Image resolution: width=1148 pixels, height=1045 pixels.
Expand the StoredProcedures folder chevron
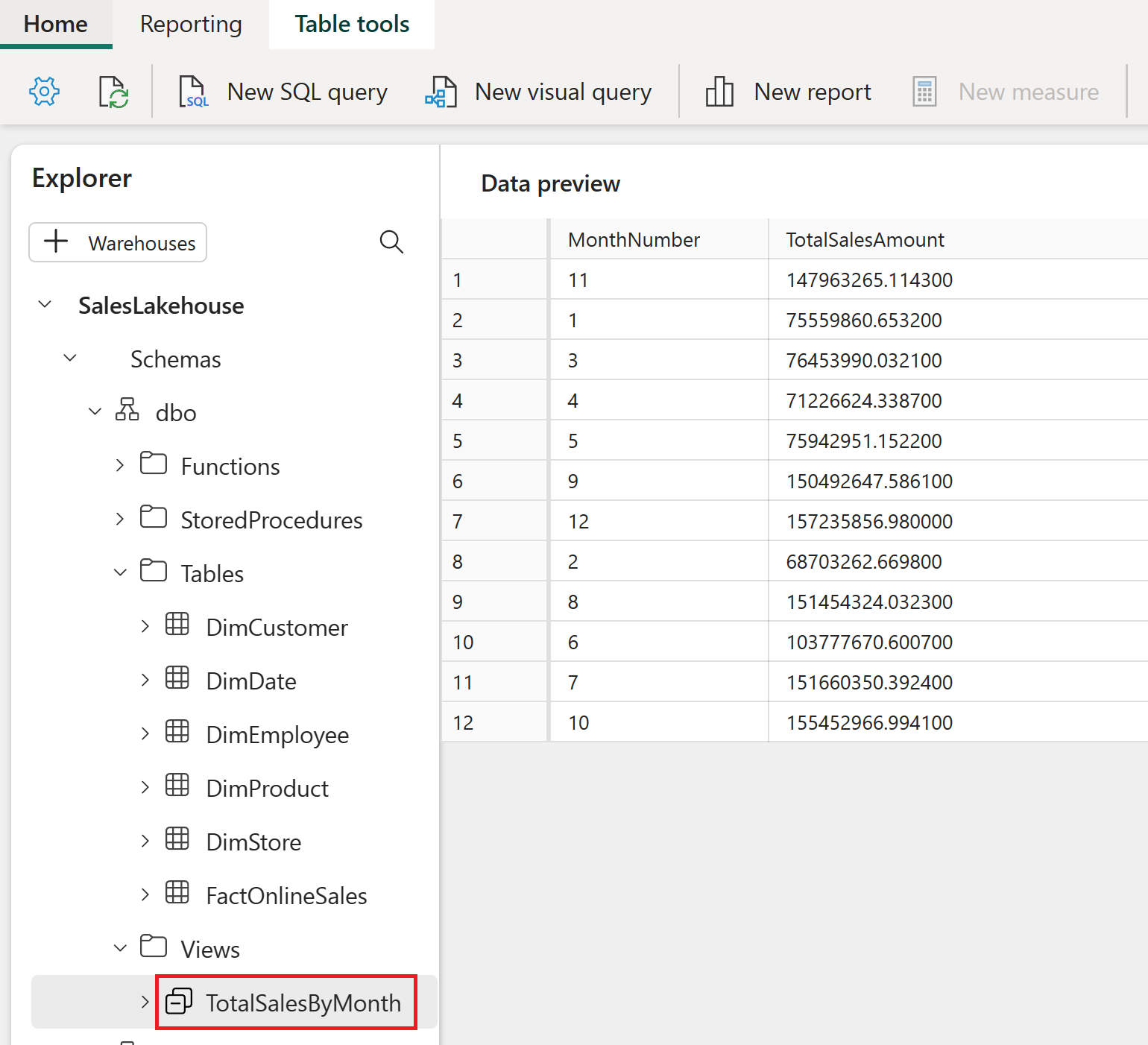point(120,519)
